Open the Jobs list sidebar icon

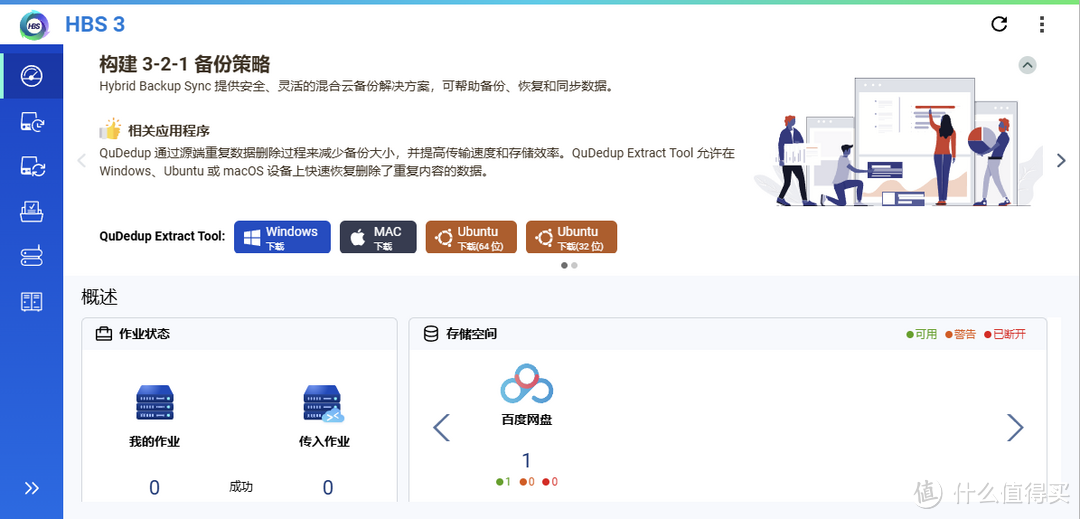tap(31, 212)
